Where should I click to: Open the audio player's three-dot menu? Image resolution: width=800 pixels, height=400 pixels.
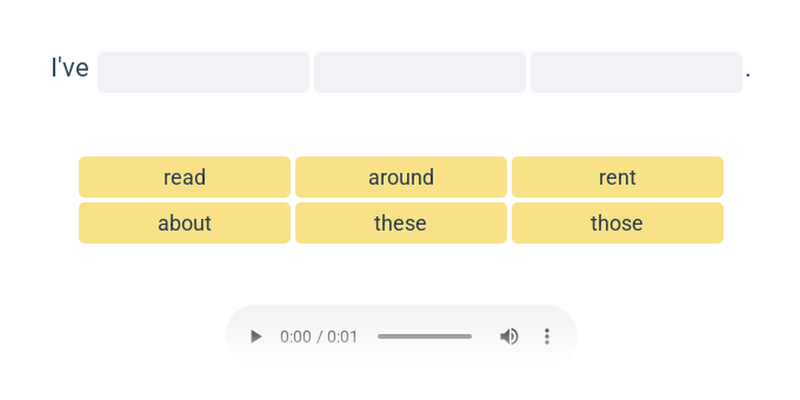[546, 337]
